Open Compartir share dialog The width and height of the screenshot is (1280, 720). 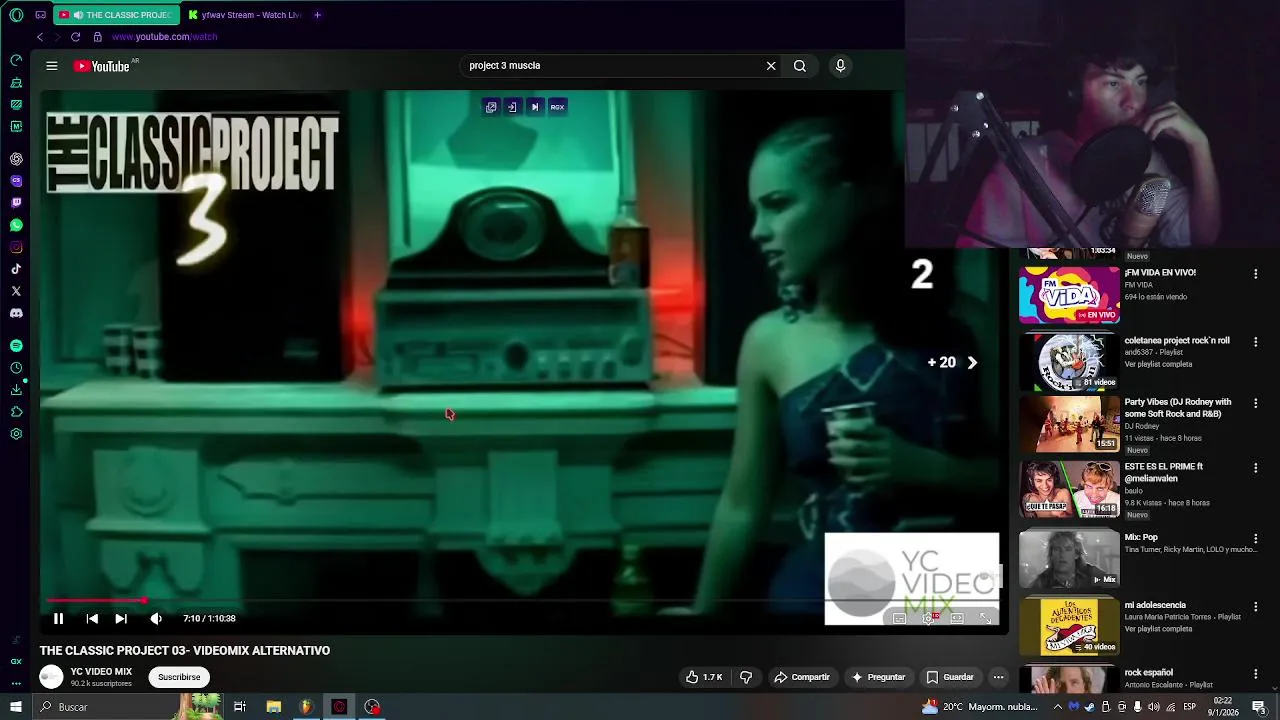tap(802, 677)
